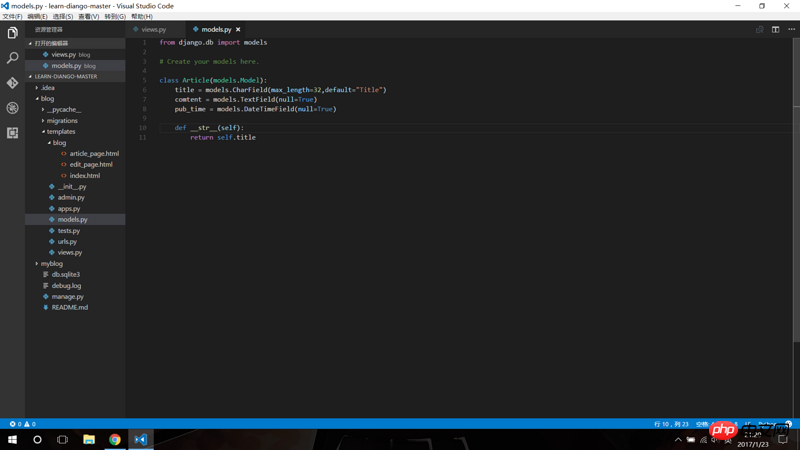Open the Source Control (Git) view
Viewport: 800px width, 450px height.
click(12, 83)
